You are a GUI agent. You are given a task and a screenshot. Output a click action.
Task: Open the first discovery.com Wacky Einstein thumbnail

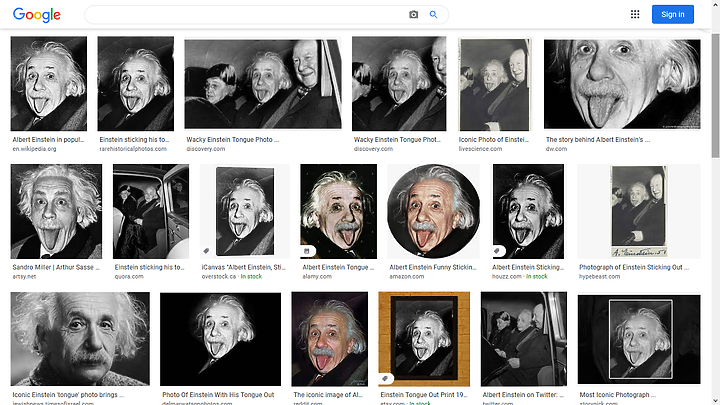(263, 84)
